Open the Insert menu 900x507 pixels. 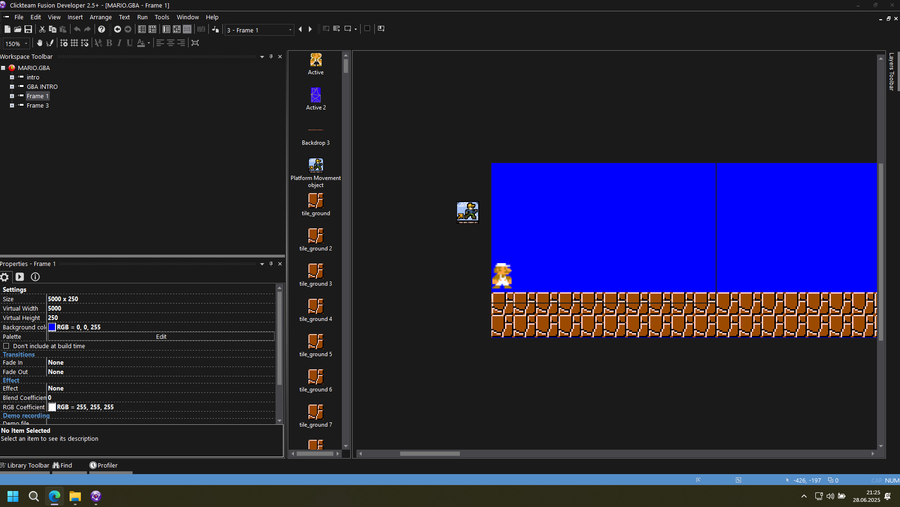coord(75,17)
